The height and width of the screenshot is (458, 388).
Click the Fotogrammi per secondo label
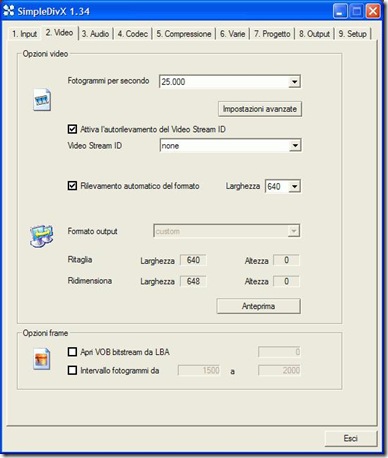pos(108,81)
